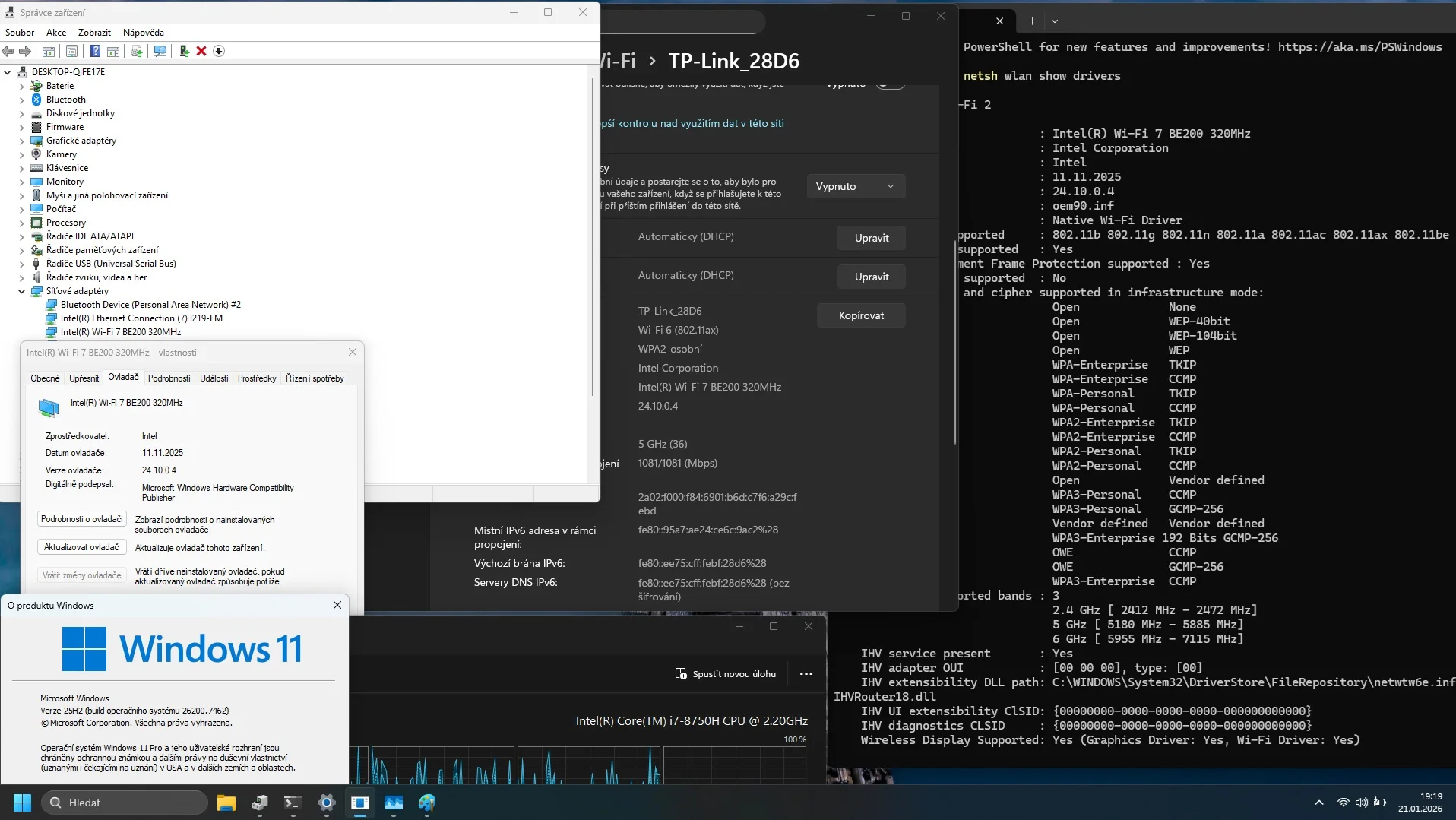Image resolution: width=1456 pixels, height=820 pixels.
Task: Switch to the Řízení spotřeby tab
Action: coord(315,378)
